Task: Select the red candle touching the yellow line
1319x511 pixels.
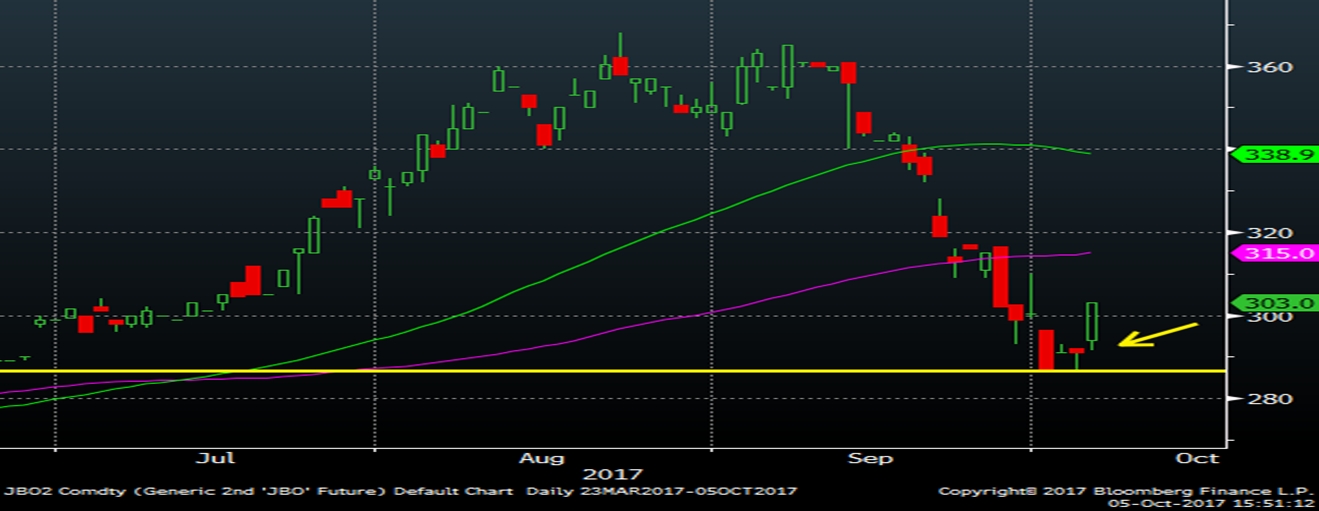Action: click(x=1046, y=350)
